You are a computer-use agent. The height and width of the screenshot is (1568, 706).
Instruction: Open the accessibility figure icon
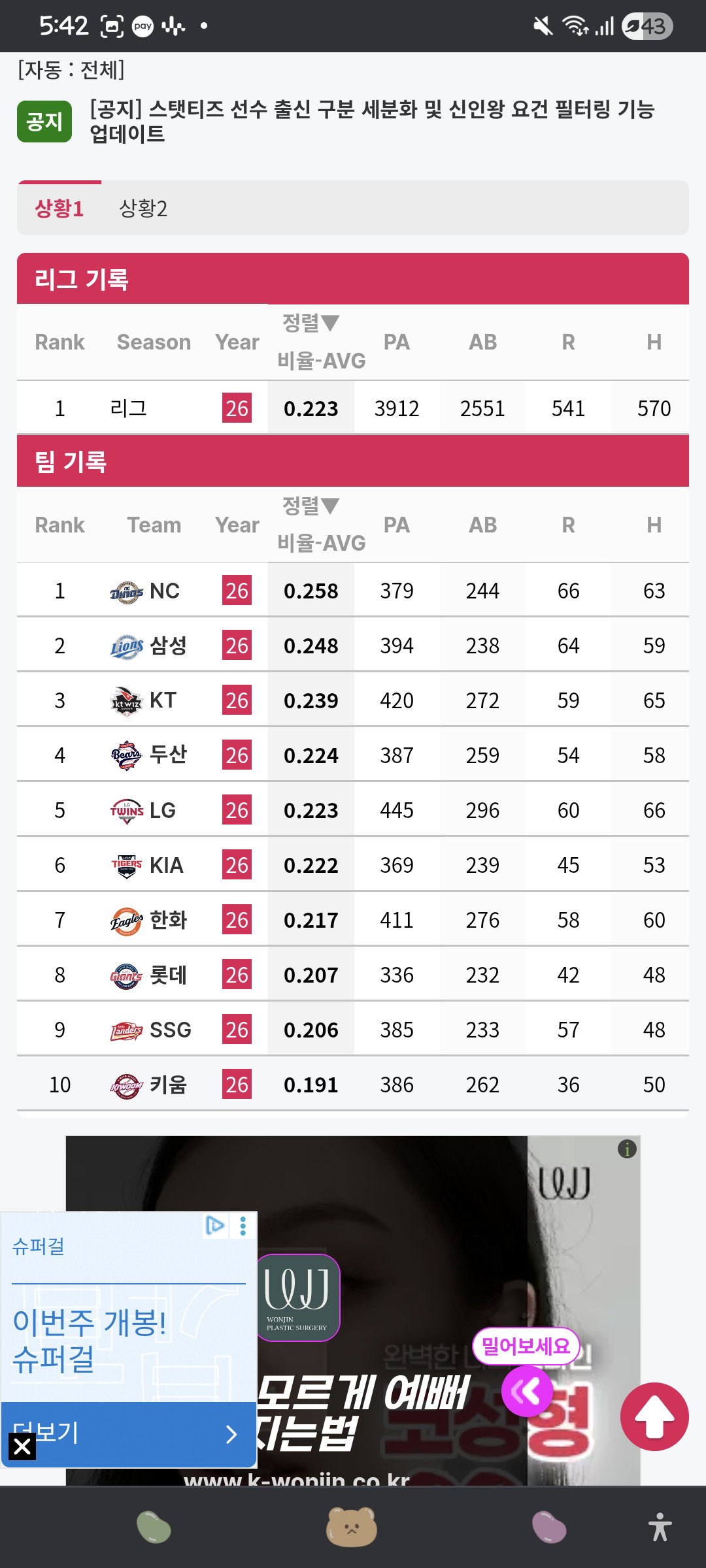pyautogui.click(x=660, y=1527)
